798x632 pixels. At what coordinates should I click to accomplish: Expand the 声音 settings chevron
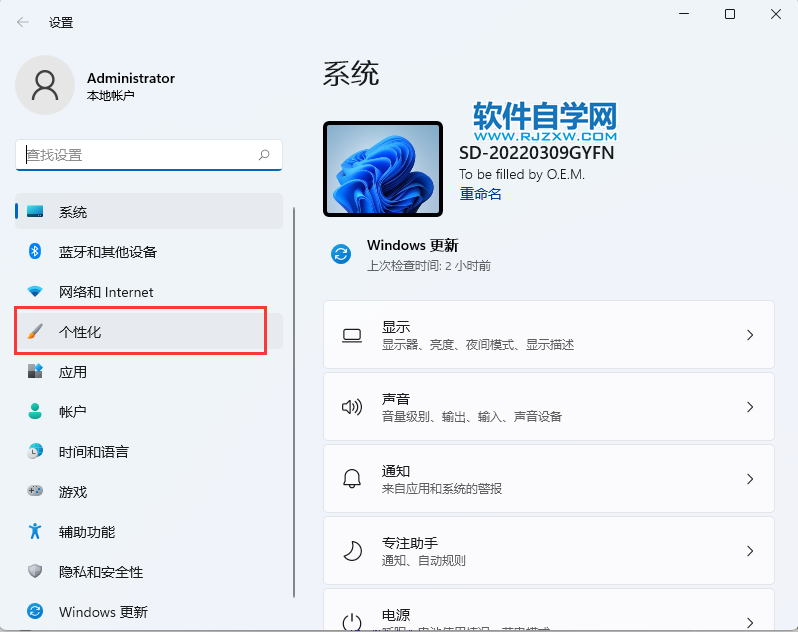coord(750,407)
